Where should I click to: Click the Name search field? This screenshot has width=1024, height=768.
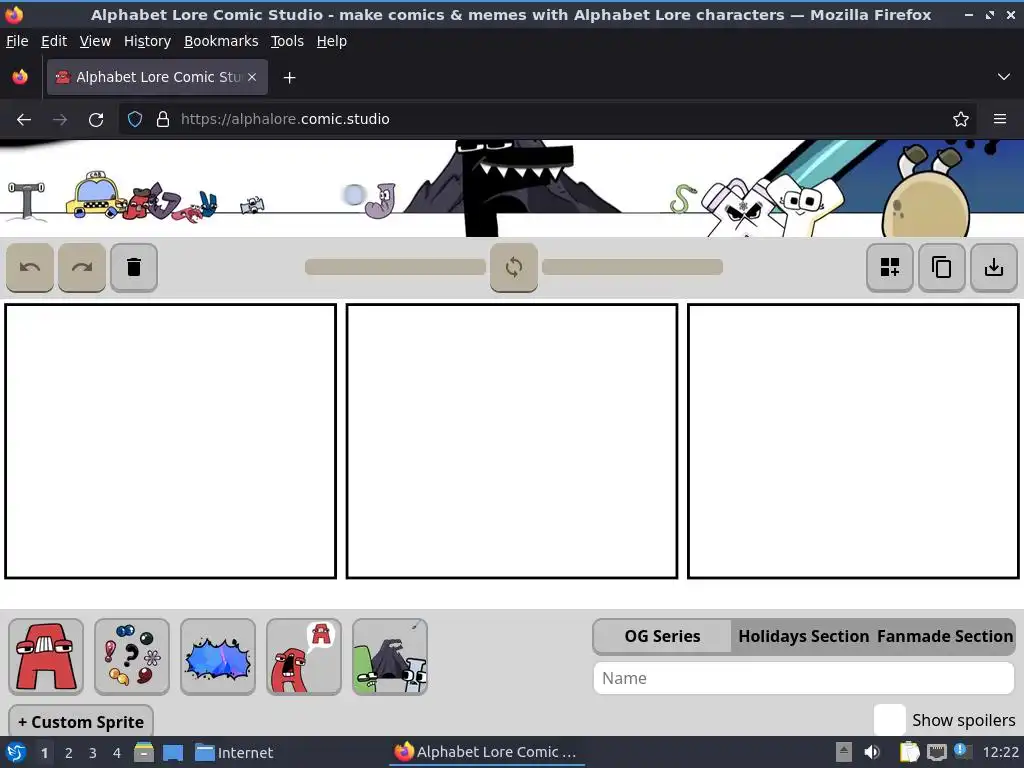point(804,679)
